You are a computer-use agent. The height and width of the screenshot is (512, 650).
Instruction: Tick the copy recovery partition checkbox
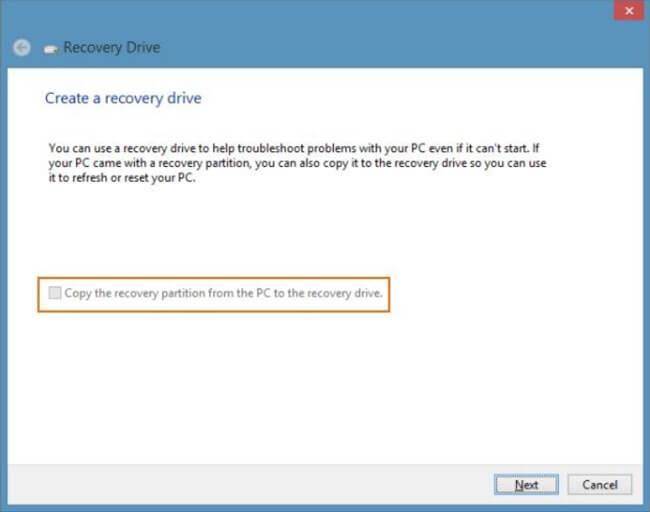(x=54, y=293)
